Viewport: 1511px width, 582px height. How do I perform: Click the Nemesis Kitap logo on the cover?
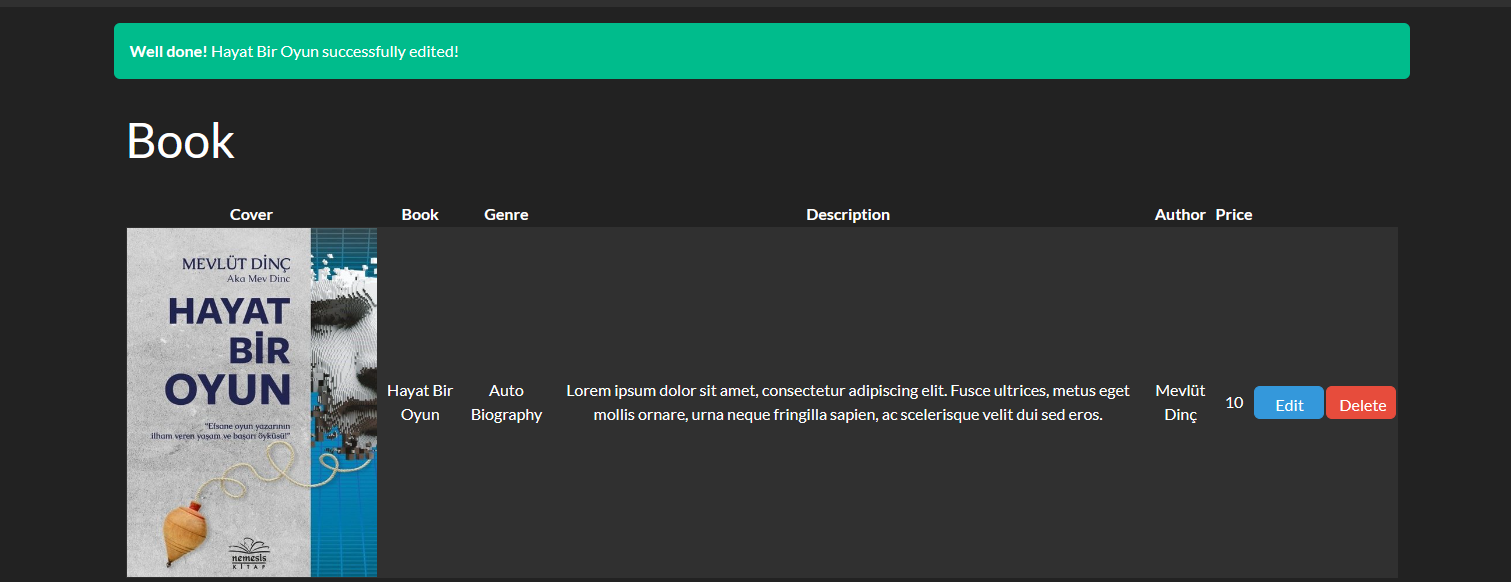pyautogui.click(x=251, y=550)
